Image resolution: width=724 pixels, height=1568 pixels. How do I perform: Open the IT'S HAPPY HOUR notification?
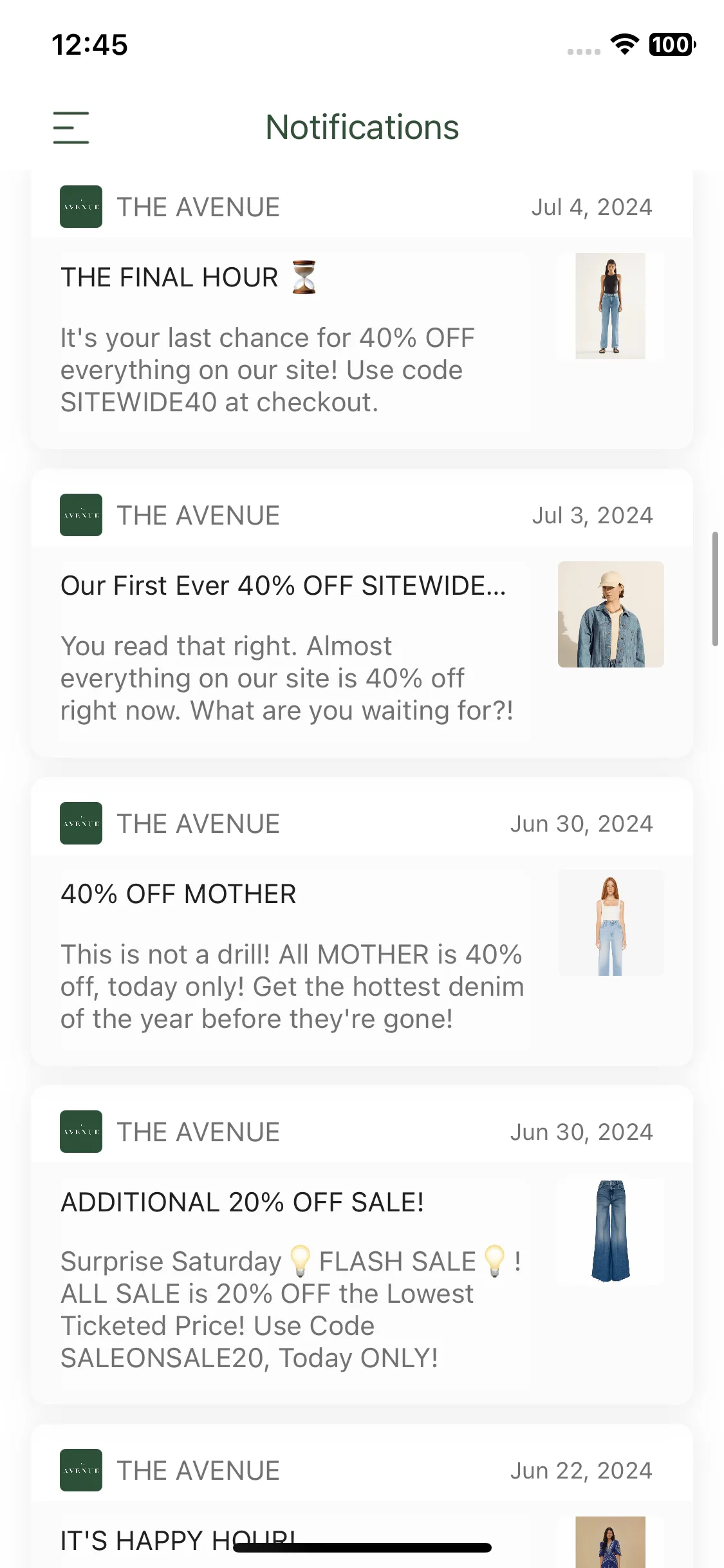[x=178, y=1540]
